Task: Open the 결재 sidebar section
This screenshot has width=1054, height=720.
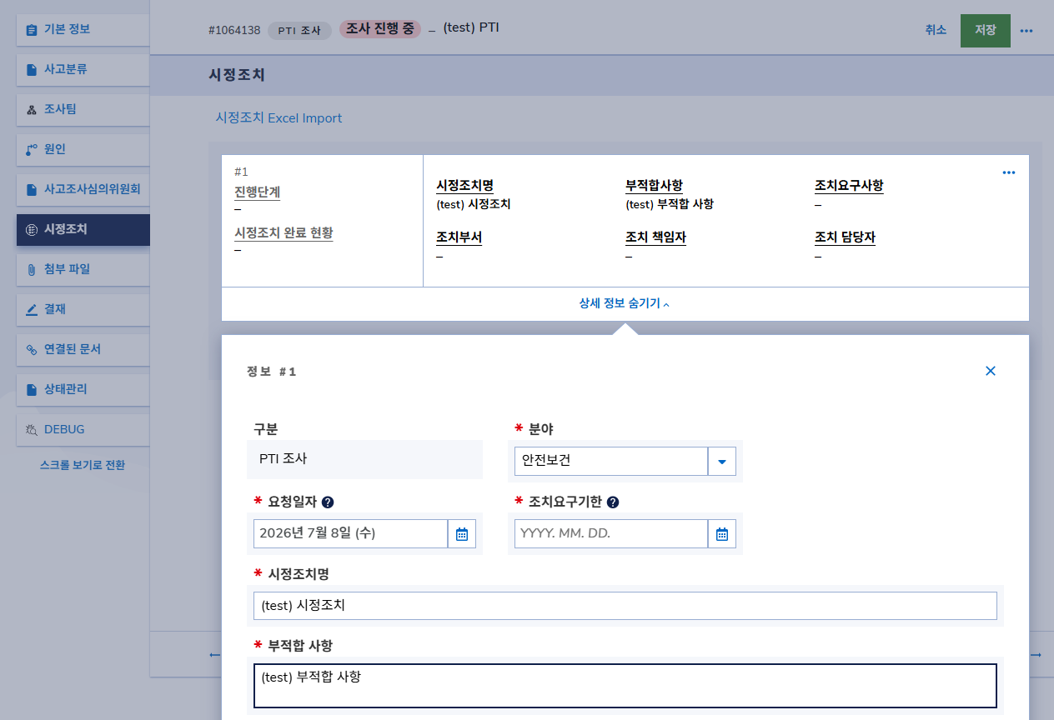Action: 83,309
